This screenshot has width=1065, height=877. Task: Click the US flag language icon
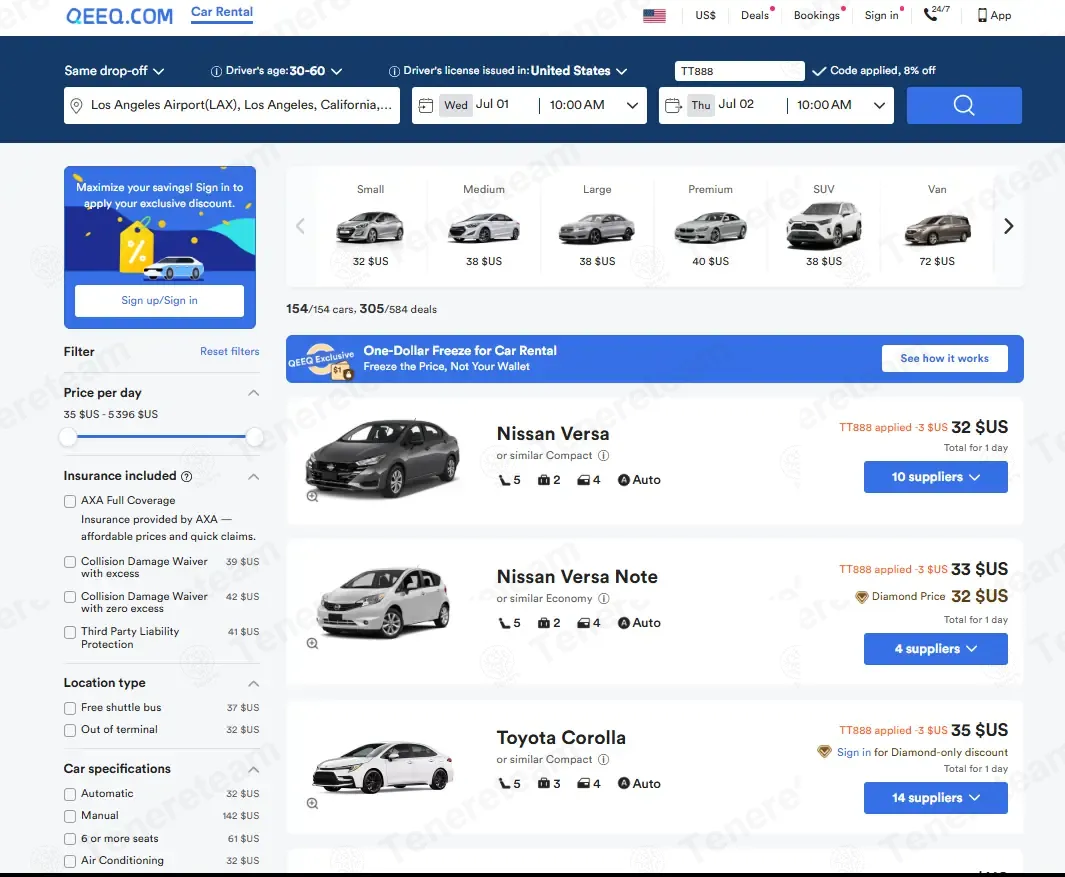click(x=654, y=15)
